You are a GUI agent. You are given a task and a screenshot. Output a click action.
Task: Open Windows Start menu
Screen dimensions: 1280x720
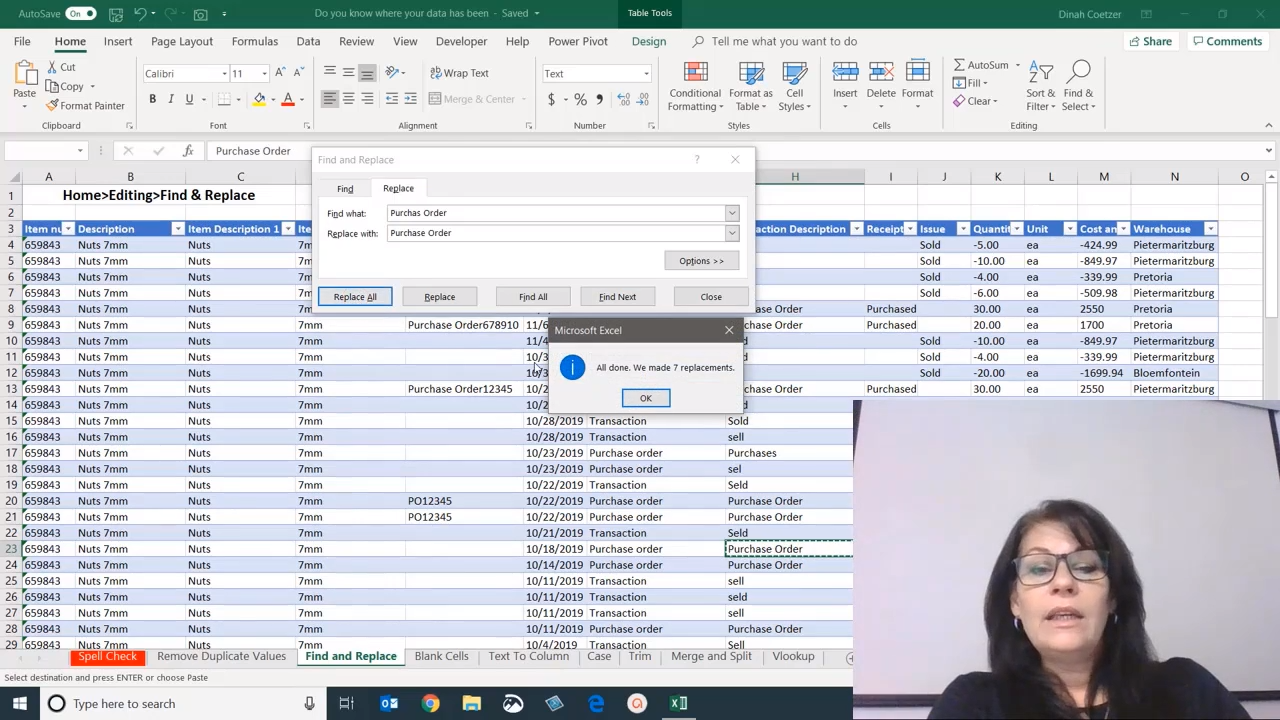coord(20,703)
